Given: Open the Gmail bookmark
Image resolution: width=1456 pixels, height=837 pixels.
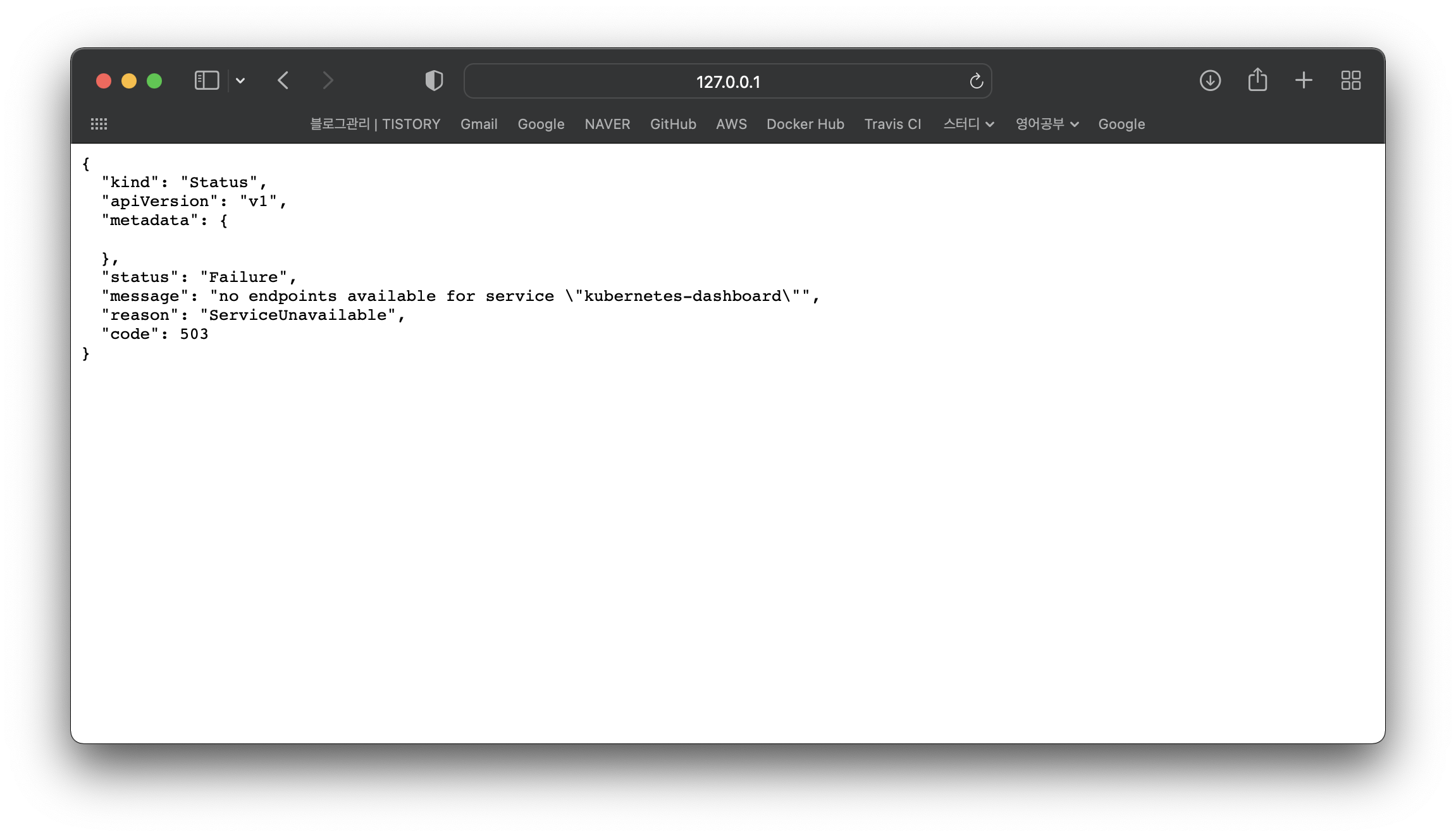Looking at the screenshot, I should pyautogui.click(x=479, y=124).
